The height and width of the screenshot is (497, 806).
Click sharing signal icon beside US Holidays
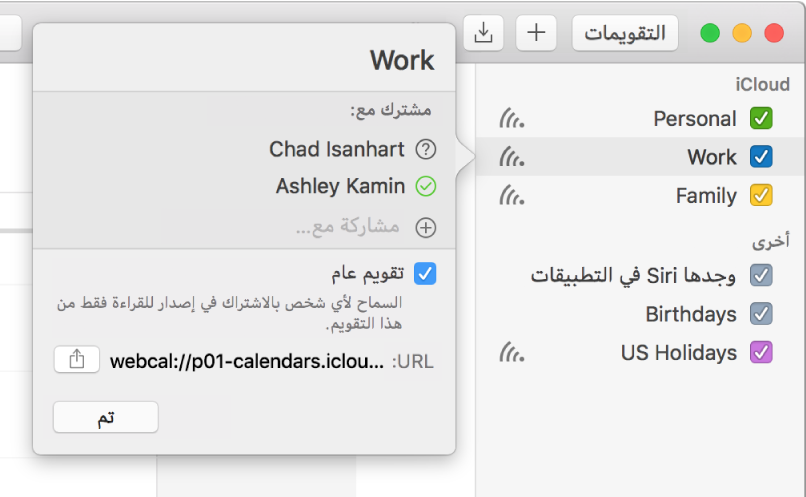click(x=511, y=352)
